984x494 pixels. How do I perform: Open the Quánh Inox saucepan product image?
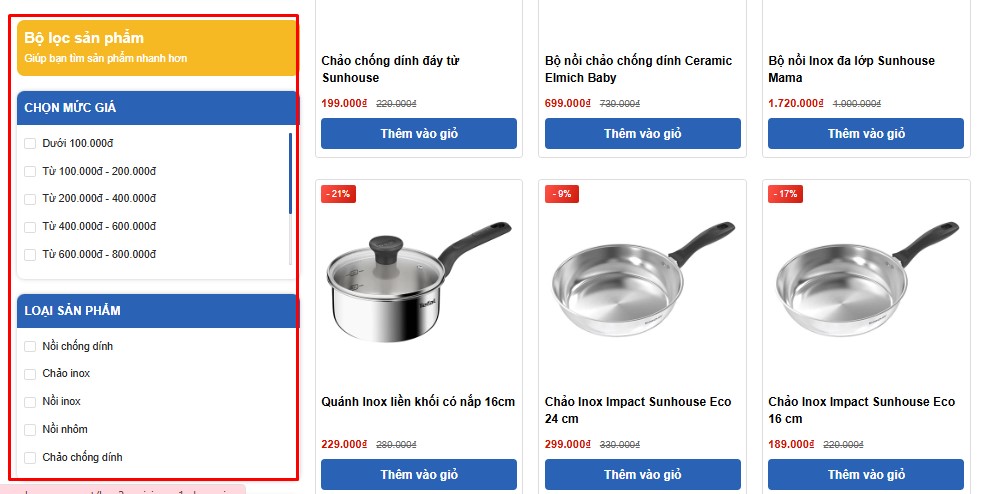click(418, 283)
